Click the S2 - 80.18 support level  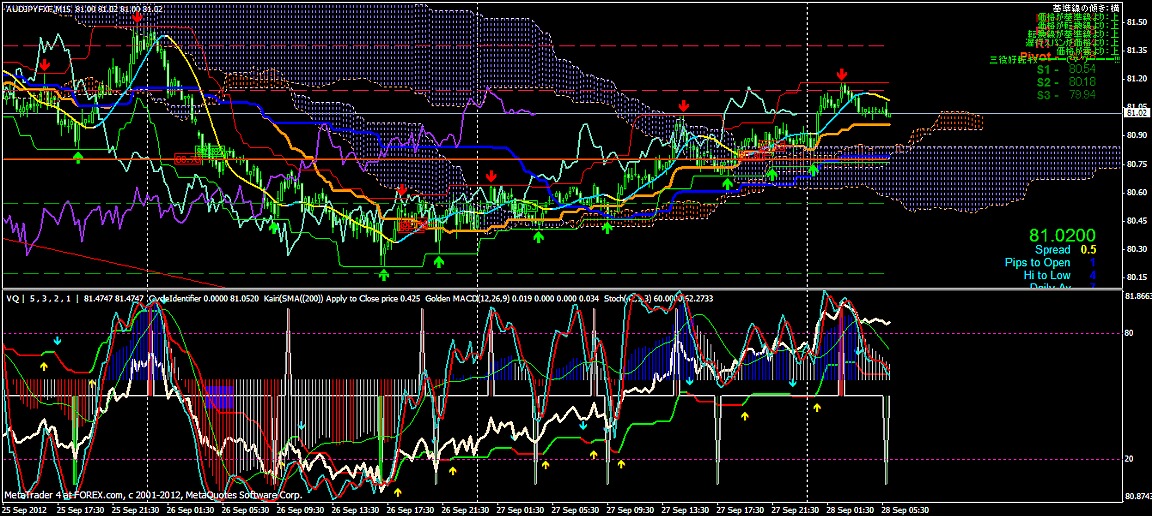click(1065, 82)
